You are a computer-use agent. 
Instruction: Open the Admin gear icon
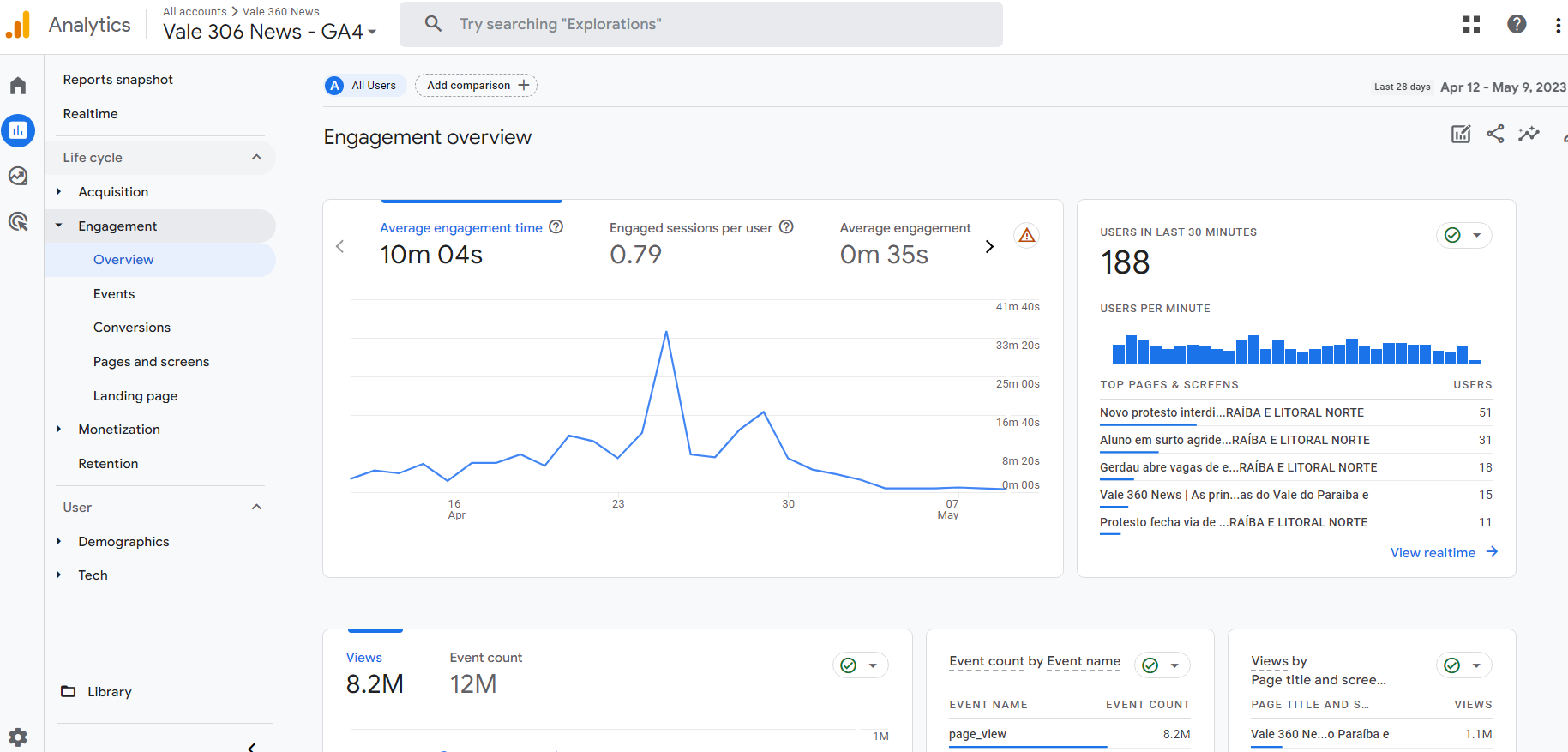pos(18,737)
